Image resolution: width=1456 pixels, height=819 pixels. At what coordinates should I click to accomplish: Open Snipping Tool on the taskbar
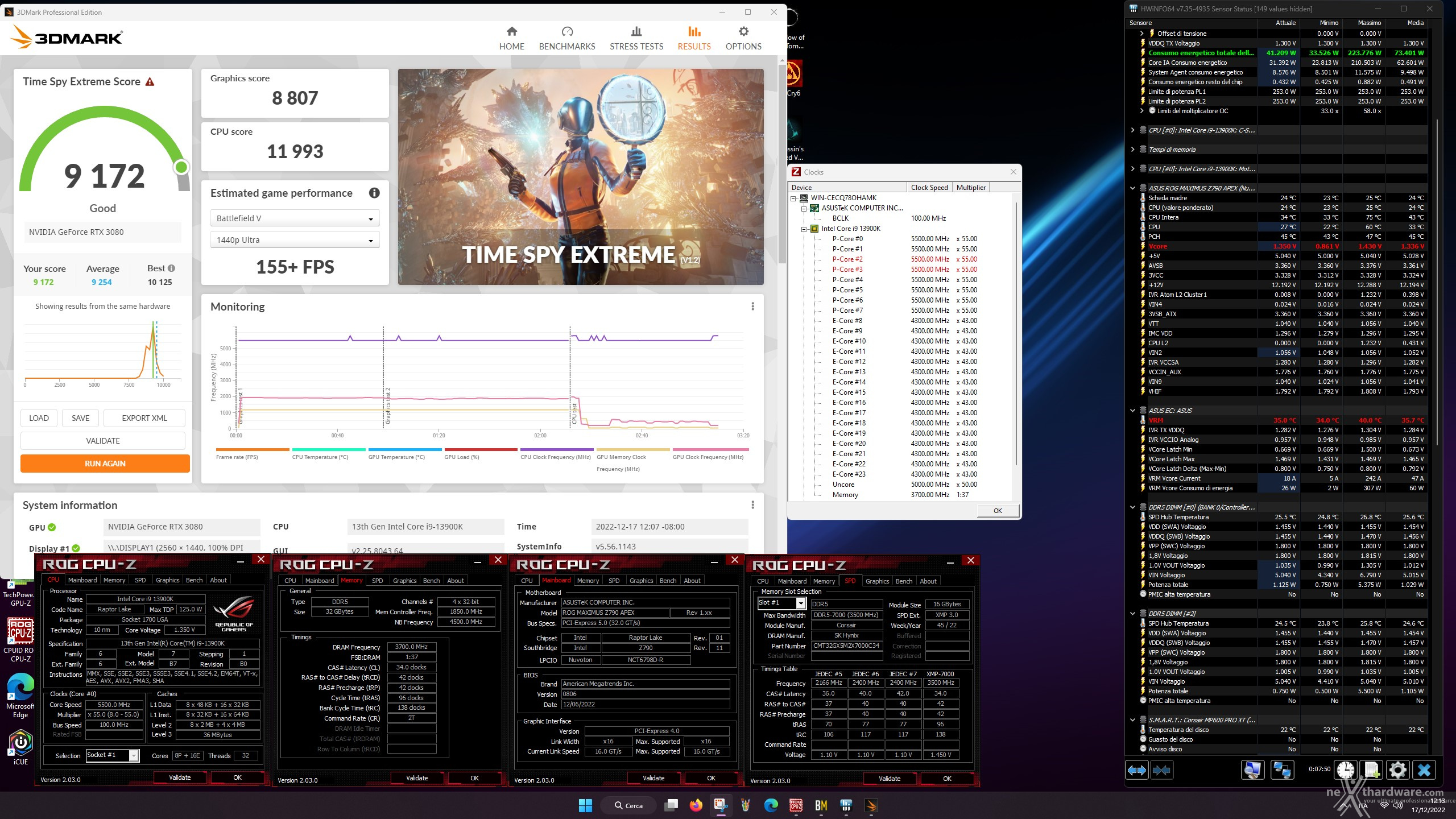point(721,805)
